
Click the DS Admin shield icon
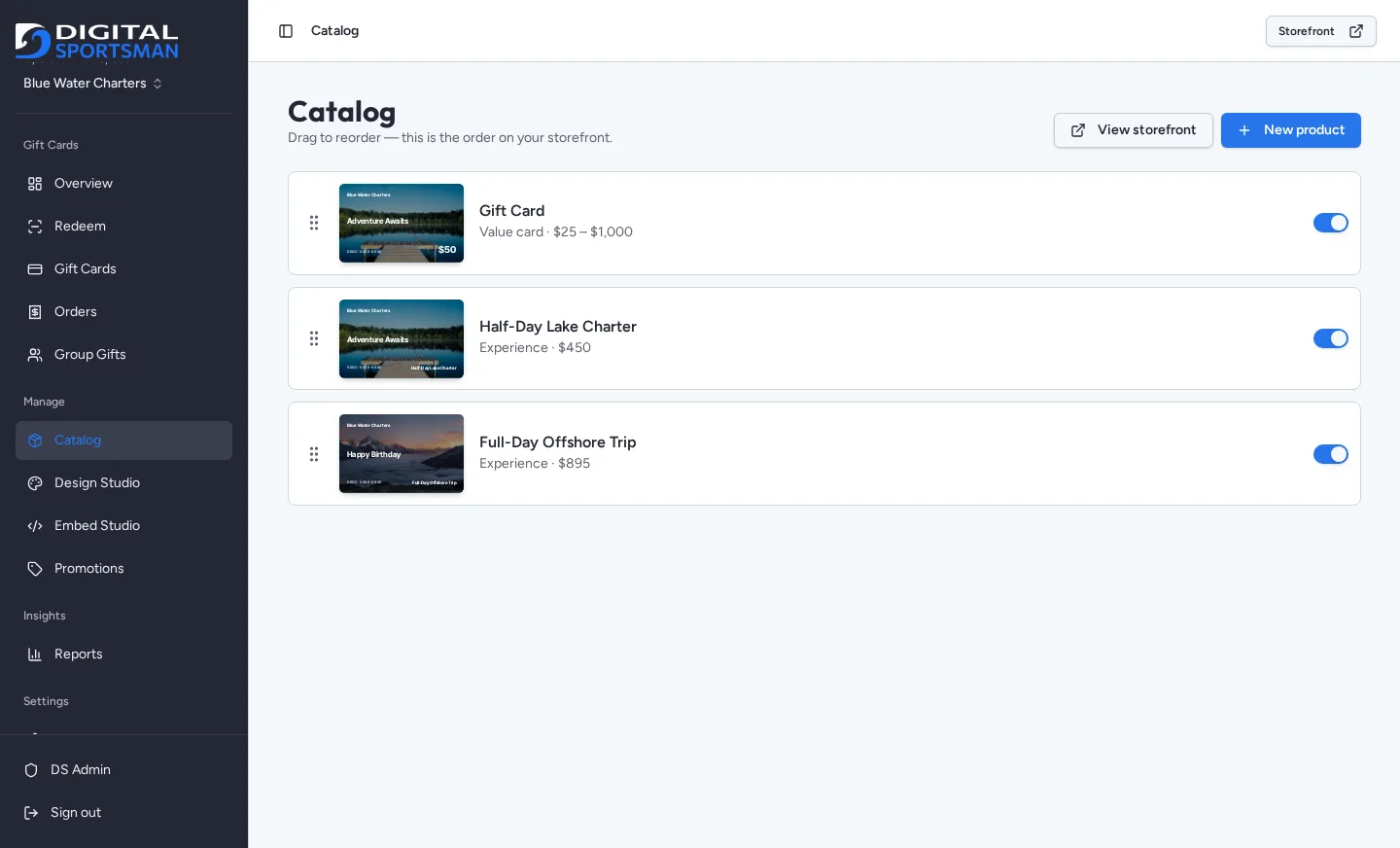31,770
